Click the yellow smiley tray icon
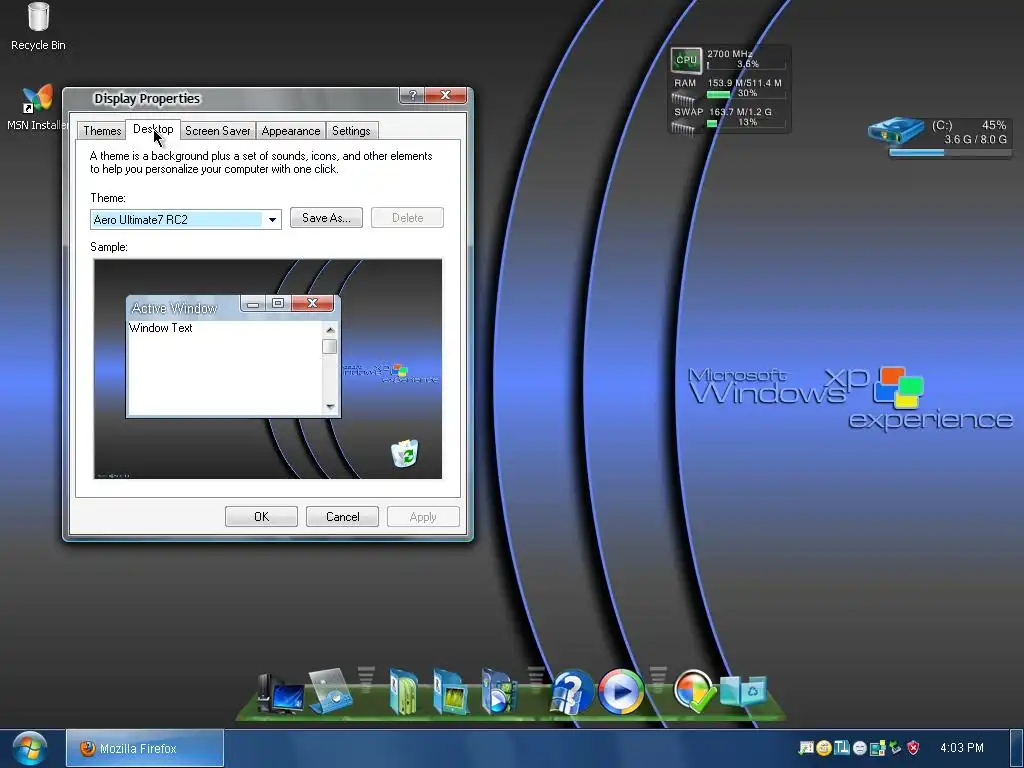 [824, 748]
